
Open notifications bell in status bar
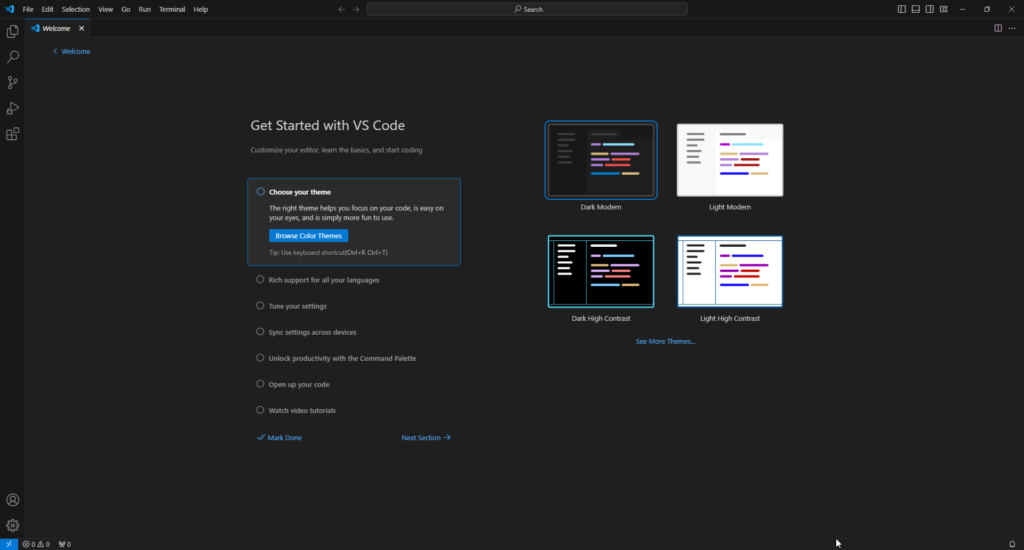(1012, 544)
